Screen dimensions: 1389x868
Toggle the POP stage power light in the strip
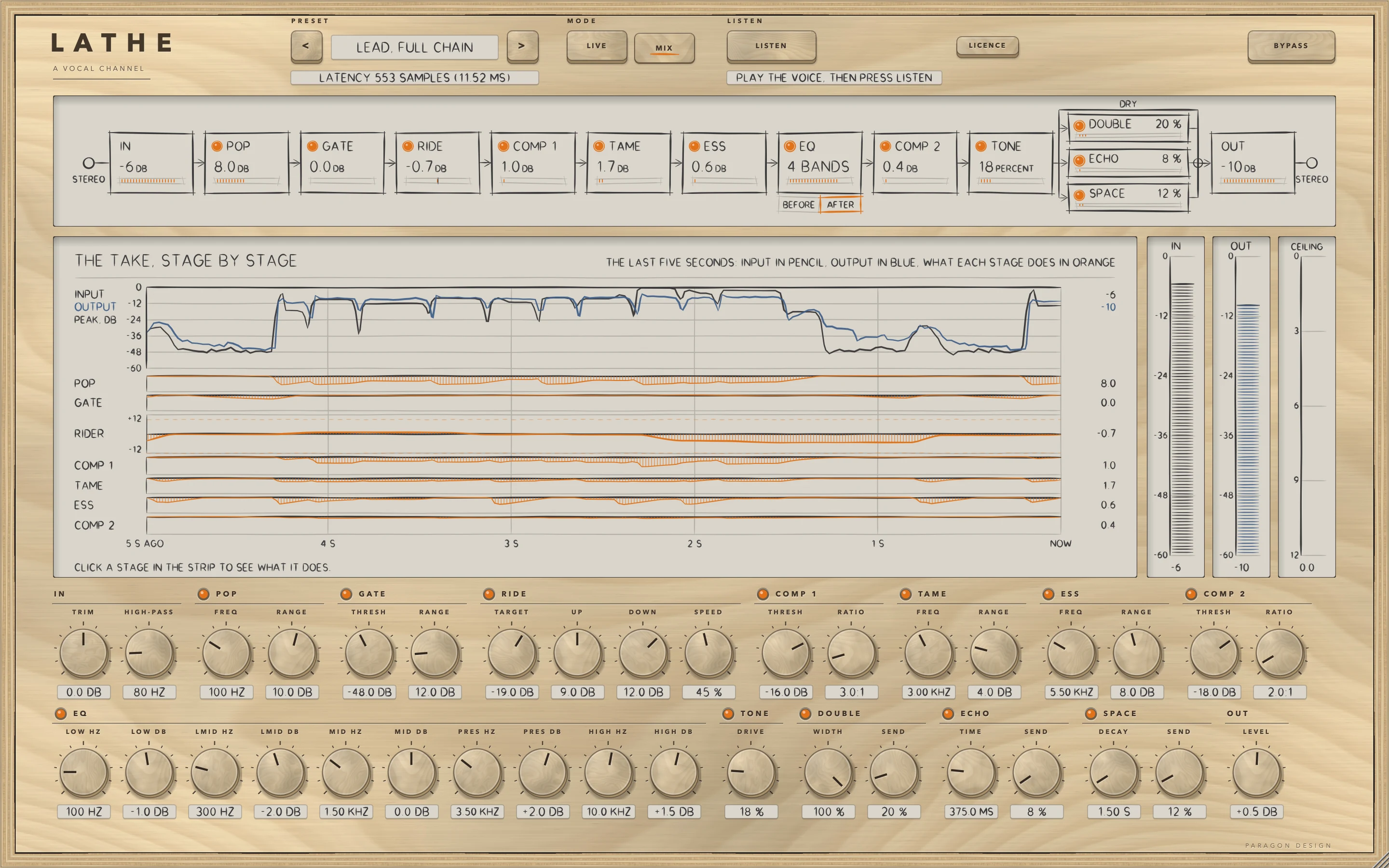coord(217,147)
